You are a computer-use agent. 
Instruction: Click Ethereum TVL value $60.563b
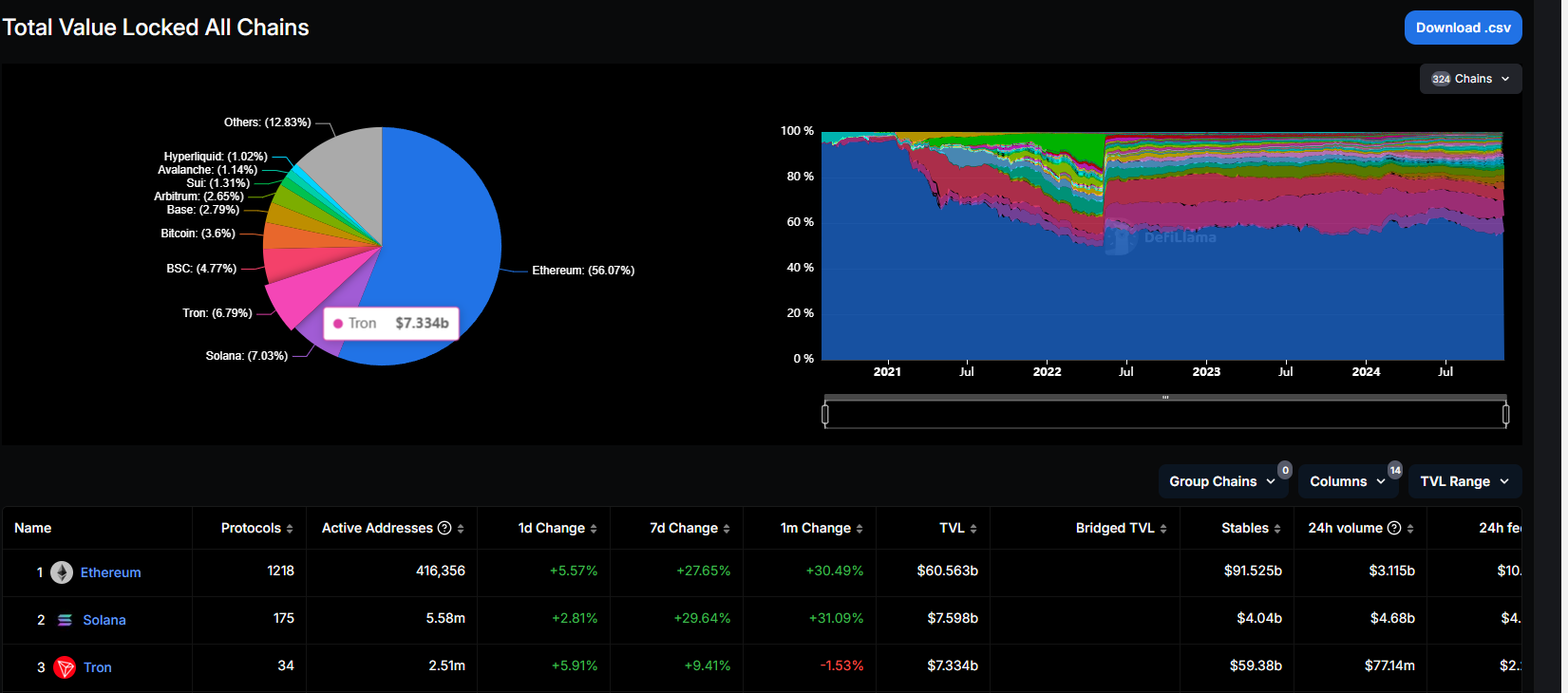pos(948,571)
